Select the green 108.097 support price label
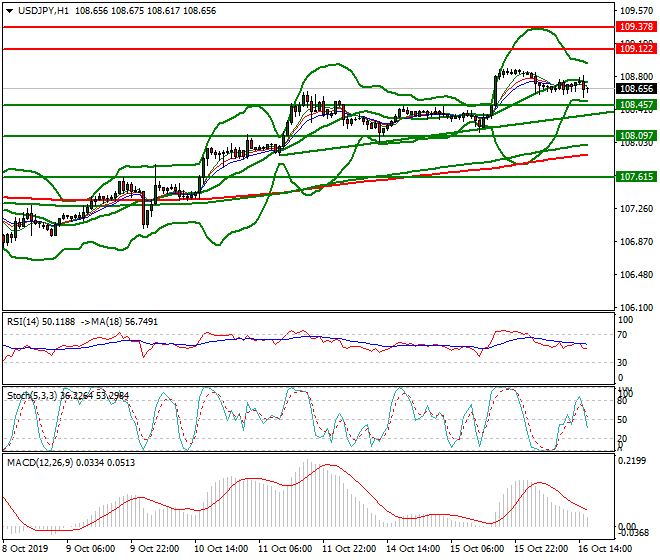 636,136
